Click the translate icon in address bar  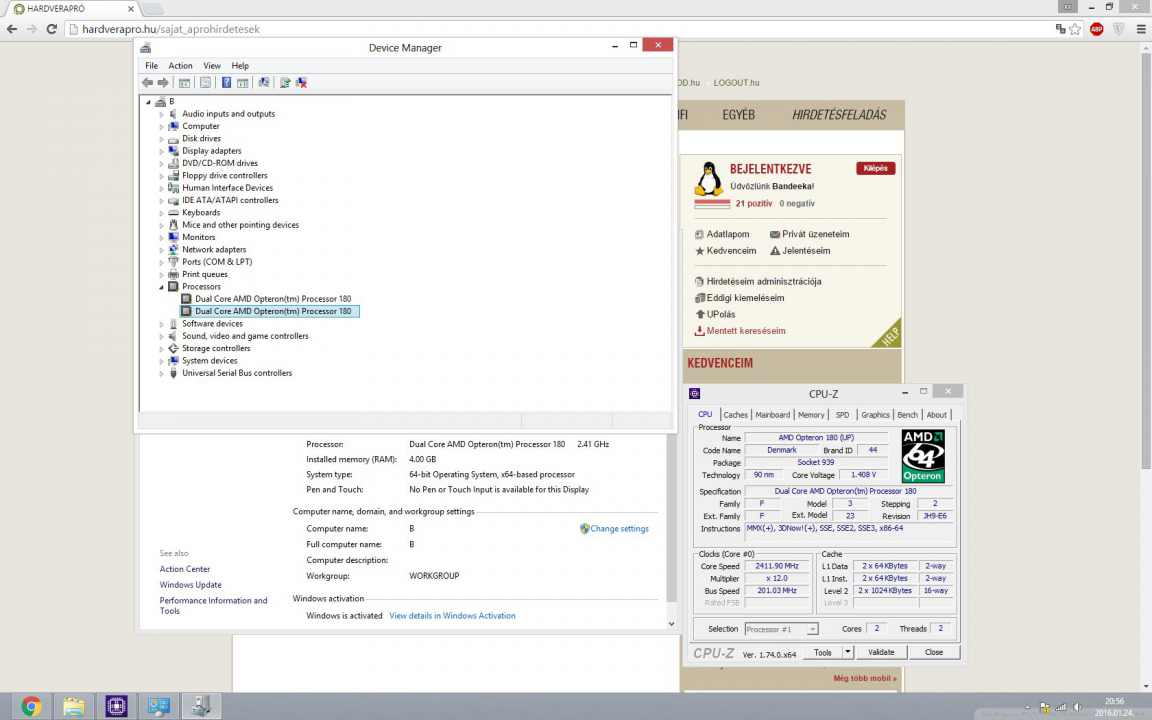(x=1060, y=29)
